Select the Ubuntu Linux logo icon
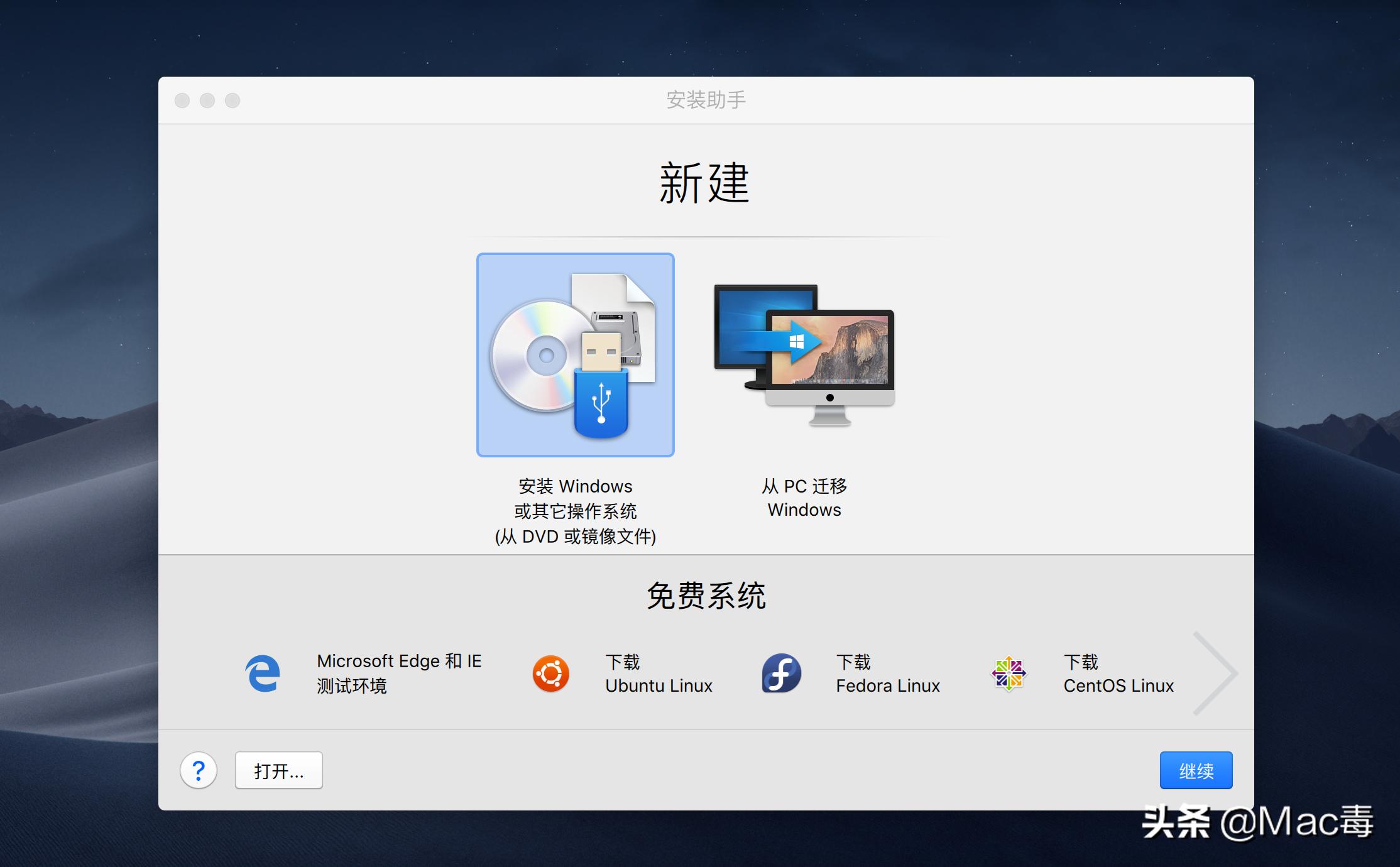Image resolution: width=1400 pixels, height=867 pixels. point(550,673)
